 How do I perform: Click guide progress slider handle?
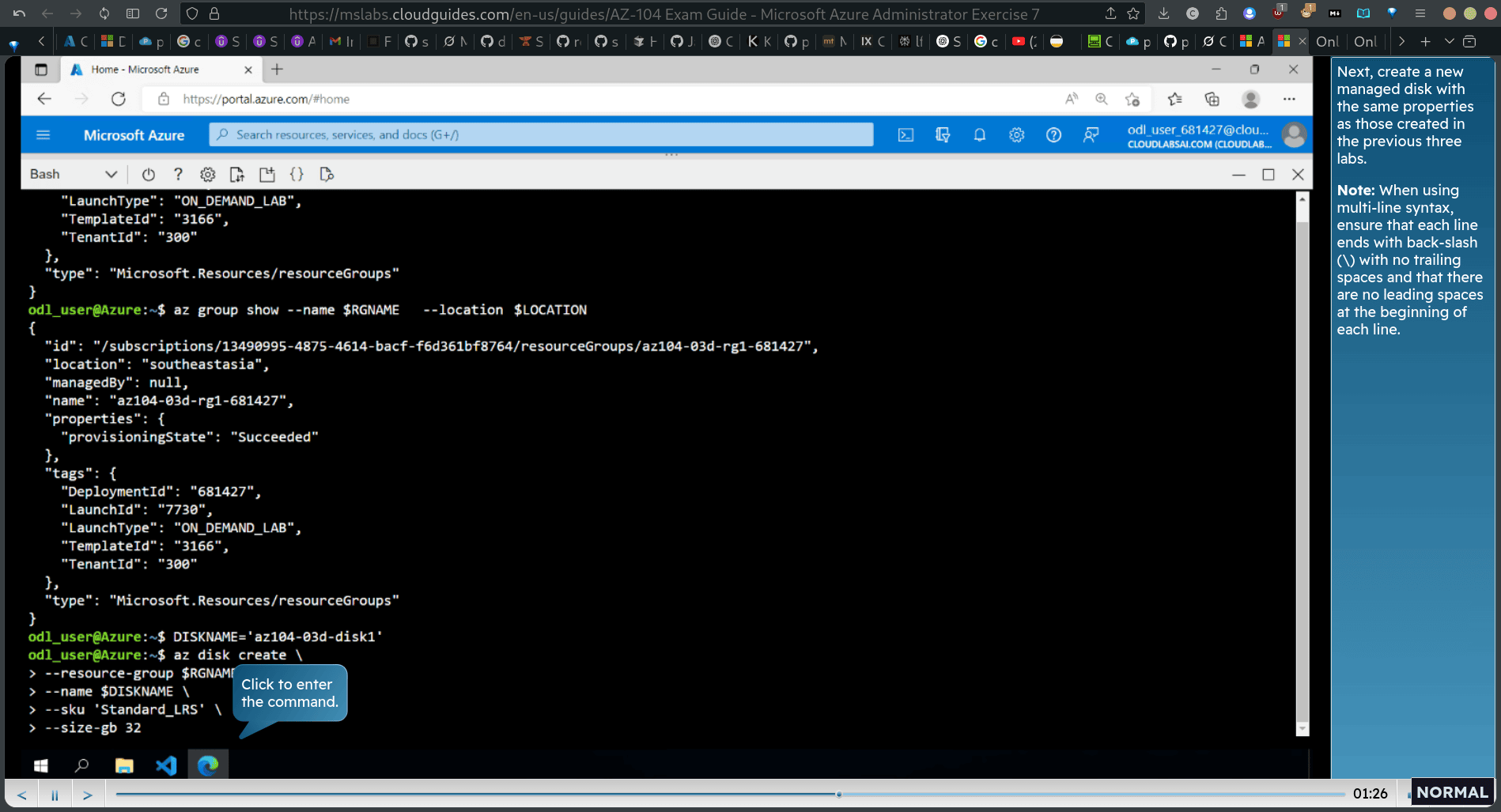[838, 794]
